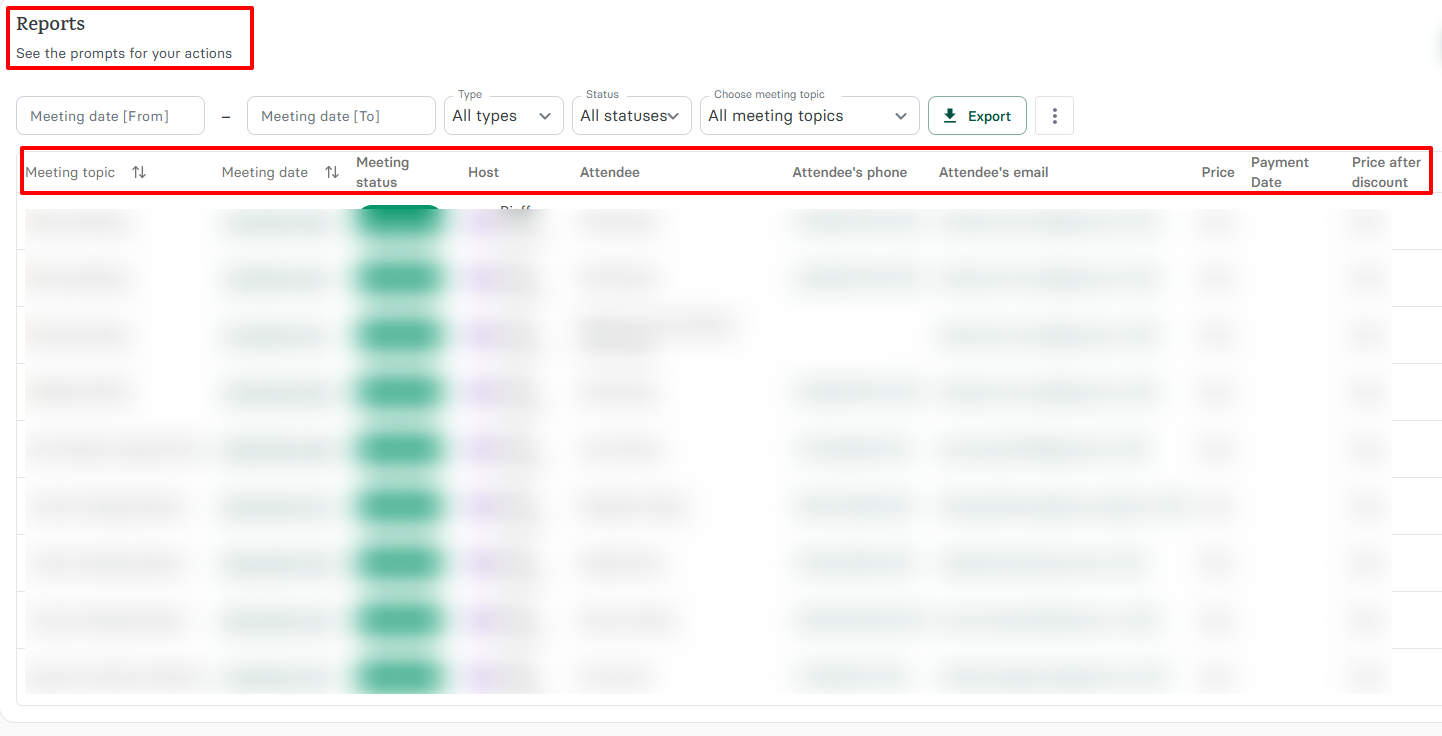Open the 'All types' Type dropdown
This screenshot has width=1442, height=736.
503,115
